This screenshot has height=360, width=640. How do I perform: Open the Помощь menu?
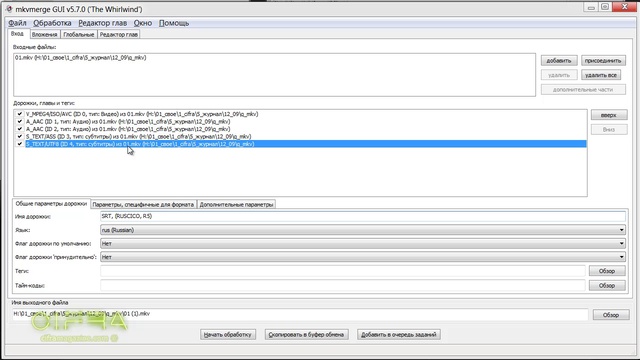pyautogui.click(x=174, y=23)
